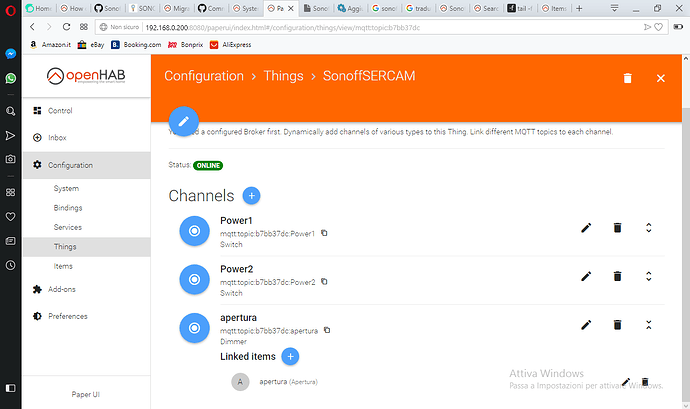Open the tab menu dropdown
Viewport: 690px width, 409px height.
[615, 8]
